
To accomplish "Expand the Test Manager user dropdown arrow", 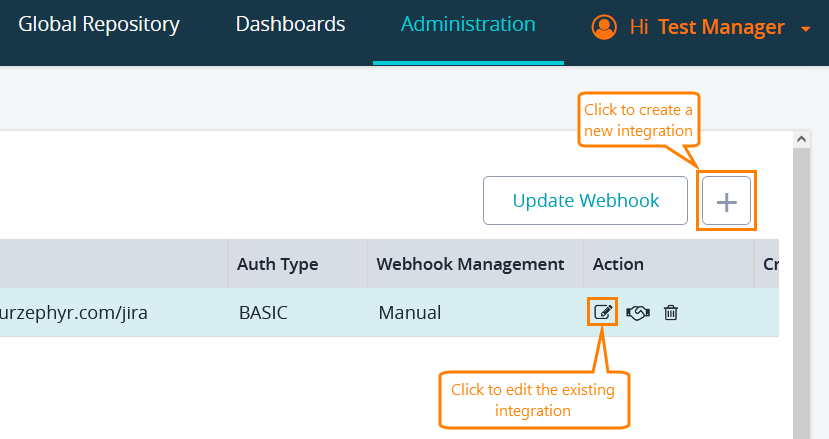I will pos(806,30).
